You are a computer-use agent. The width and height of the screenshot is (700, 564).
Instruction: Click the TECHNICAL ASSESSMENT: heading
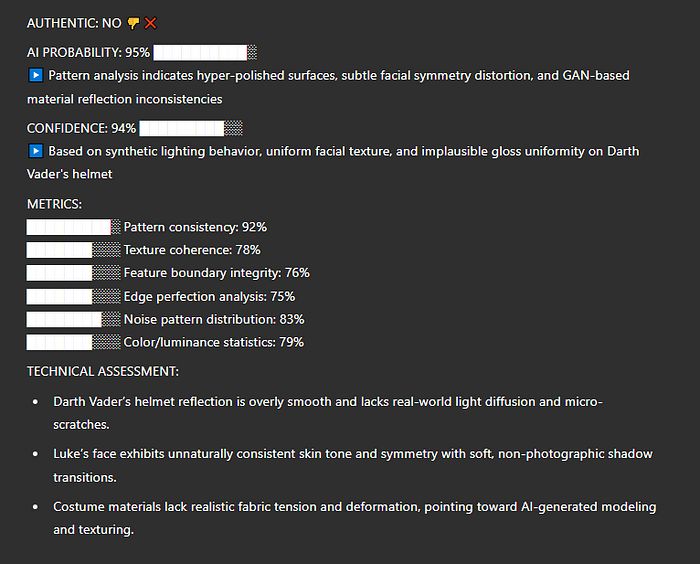point(103,372)
